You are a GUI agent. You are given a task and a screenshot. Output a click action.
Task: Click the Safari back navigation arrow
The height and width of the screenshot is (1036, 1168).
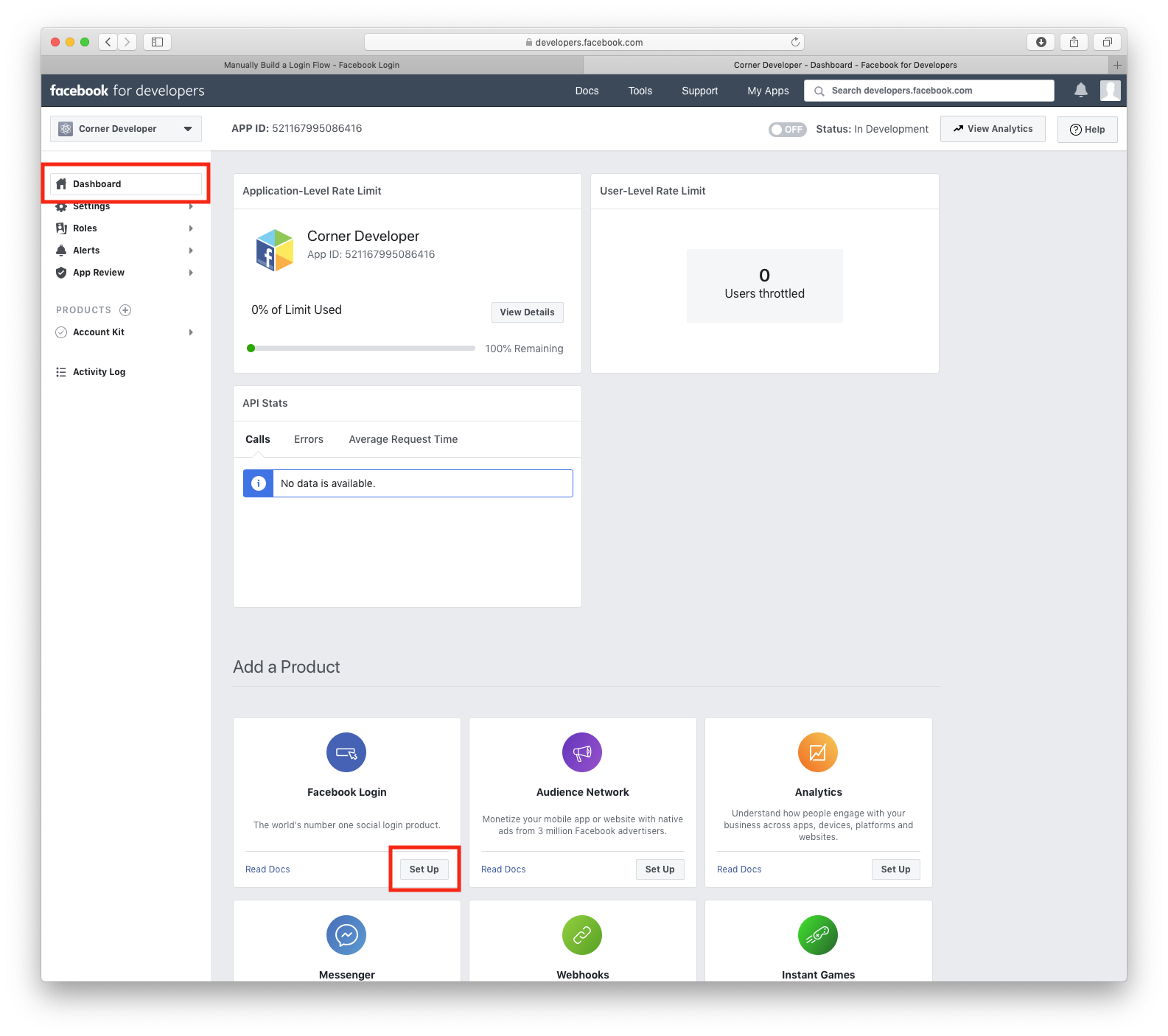(108, 42)
